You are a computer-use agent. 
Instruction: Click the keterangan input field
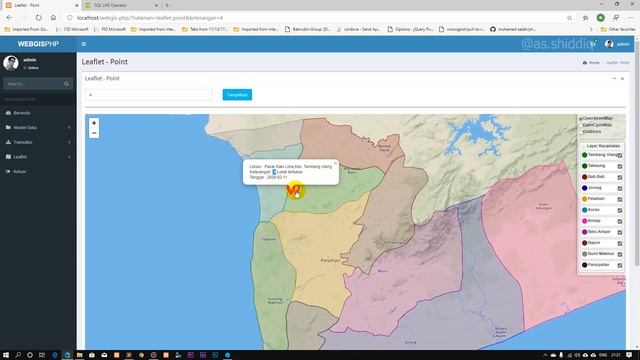[149, 95]
